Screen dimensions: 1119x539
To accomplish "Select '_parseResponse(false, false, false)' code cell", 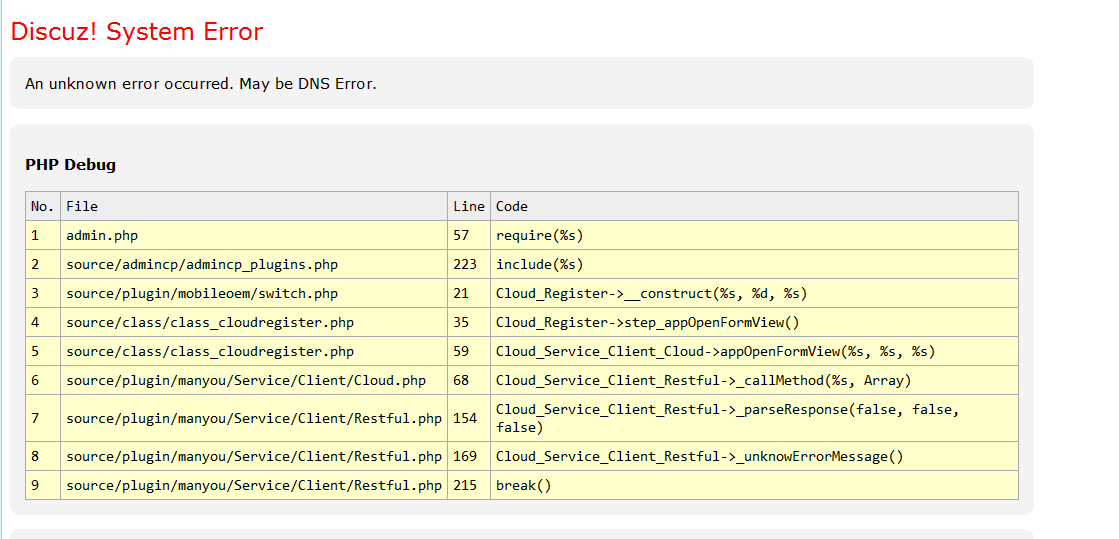I will coord(754,418).
